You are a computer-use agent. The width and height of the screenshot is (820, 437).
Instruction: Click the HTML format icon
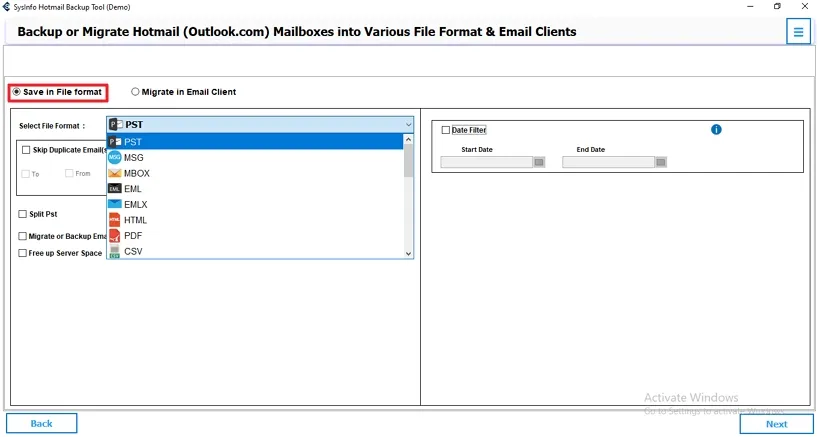tap(115, 220)
